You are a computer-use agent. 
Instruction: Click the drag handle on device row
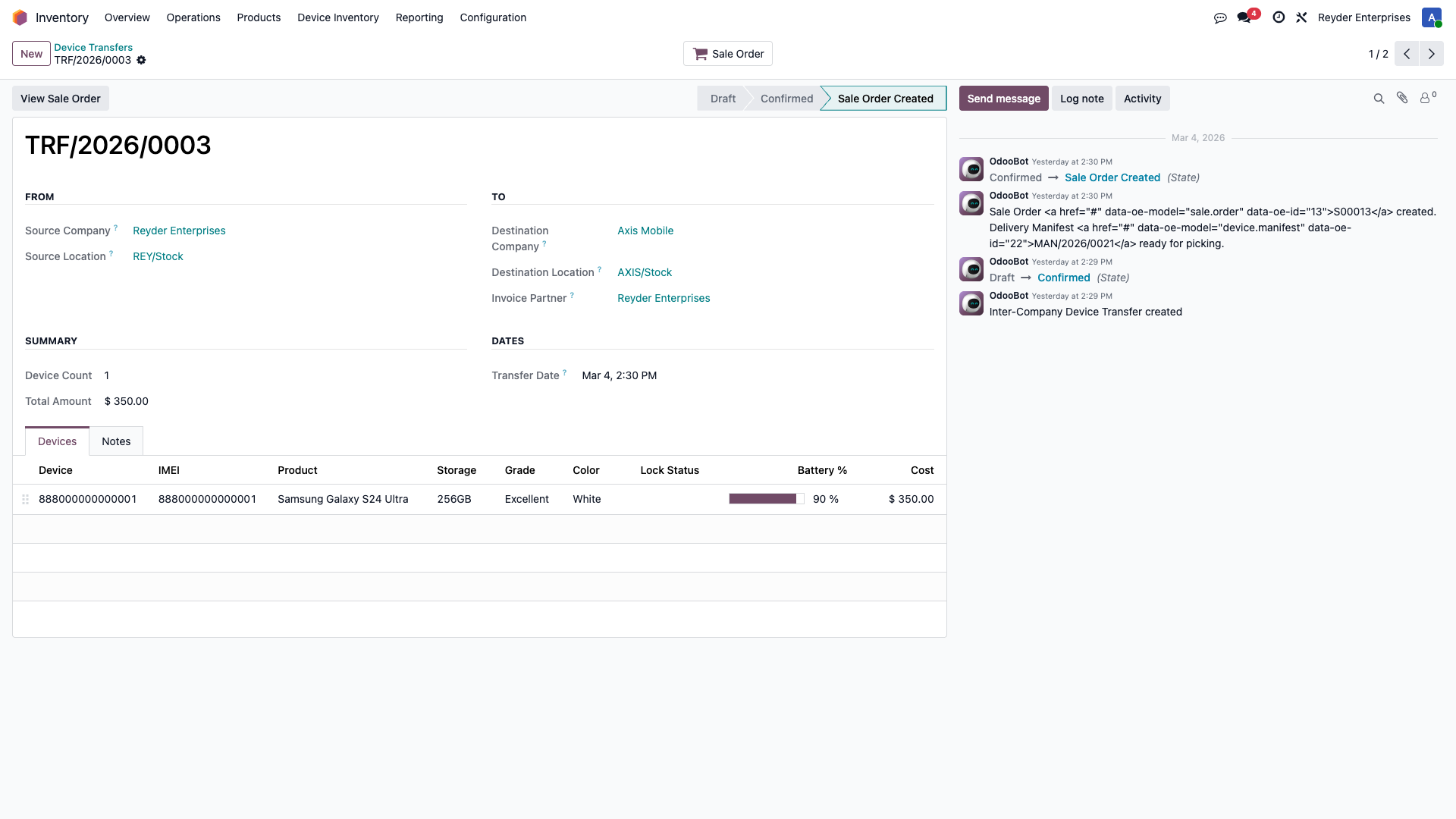pos(25,499)
